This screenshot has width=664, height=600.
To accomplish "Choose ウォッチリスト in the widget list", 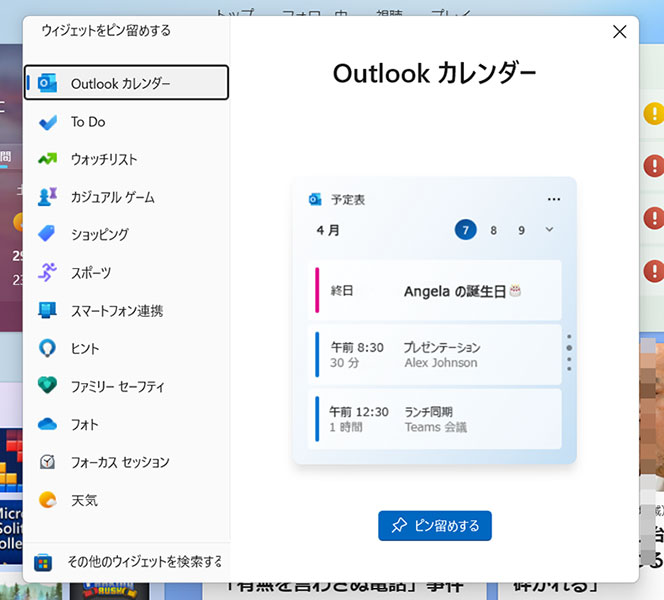I will 126,159.
